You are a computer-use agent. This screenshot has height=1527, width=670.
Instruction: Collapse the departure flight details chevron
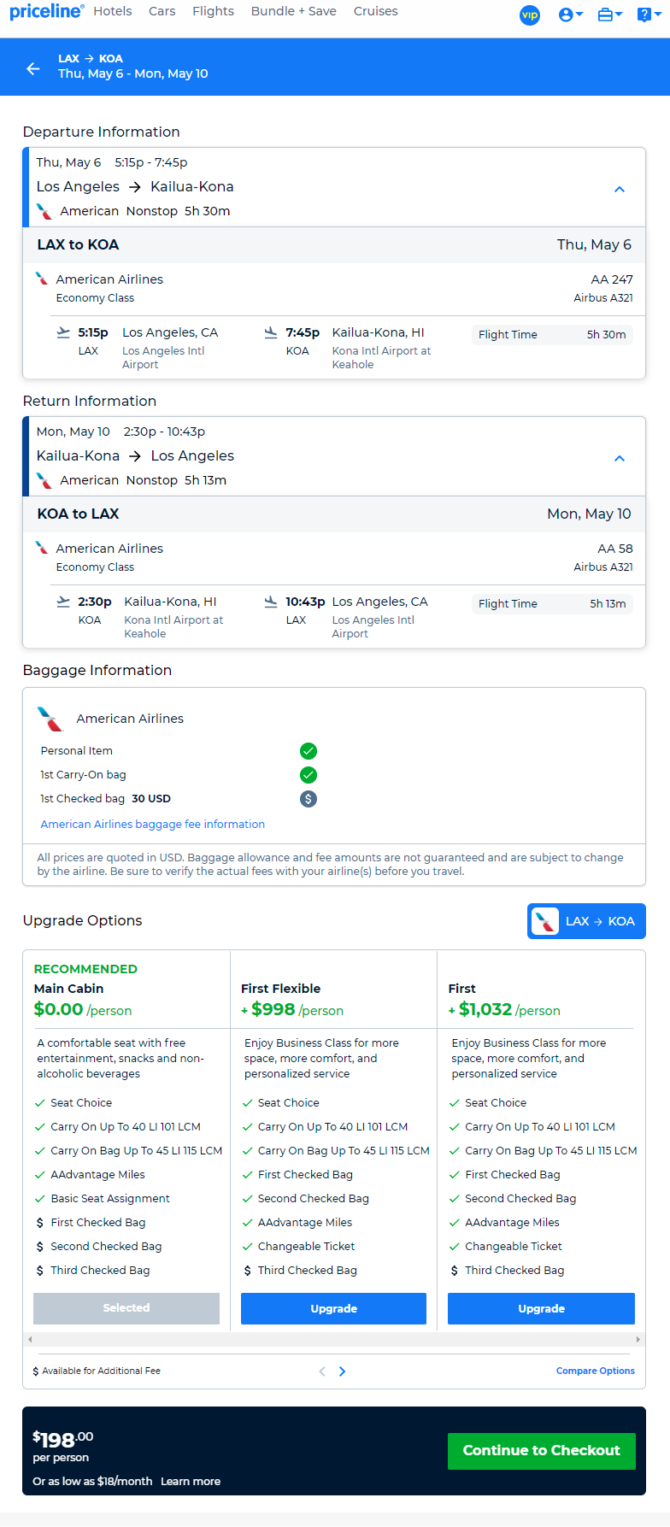(619, 189)
